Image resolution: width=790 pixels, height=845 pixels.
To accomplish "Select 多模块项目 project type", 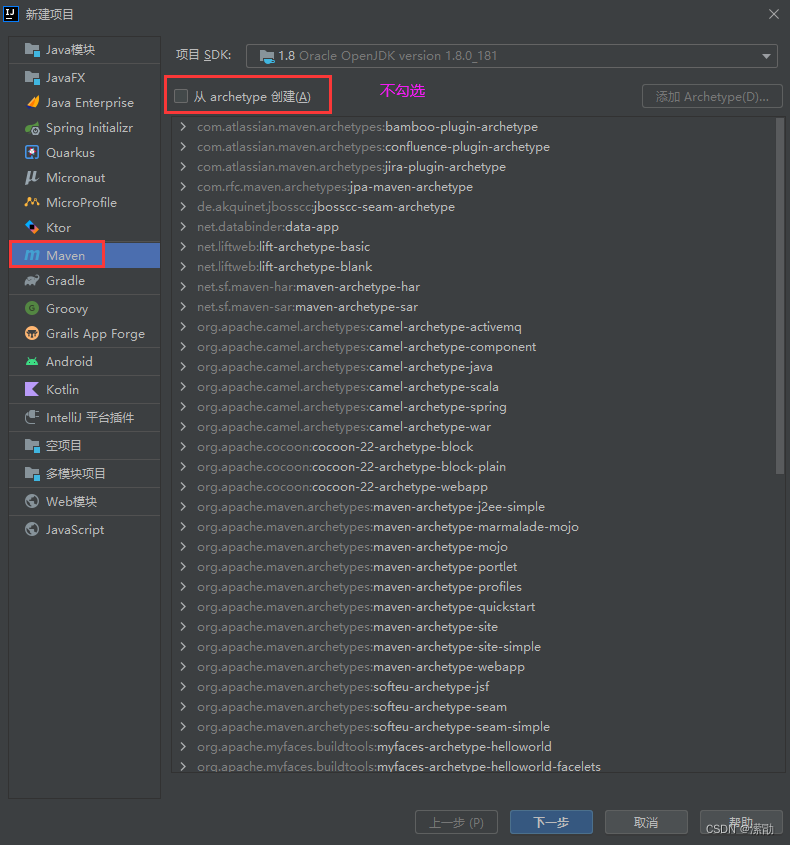I will pos(85,474).
